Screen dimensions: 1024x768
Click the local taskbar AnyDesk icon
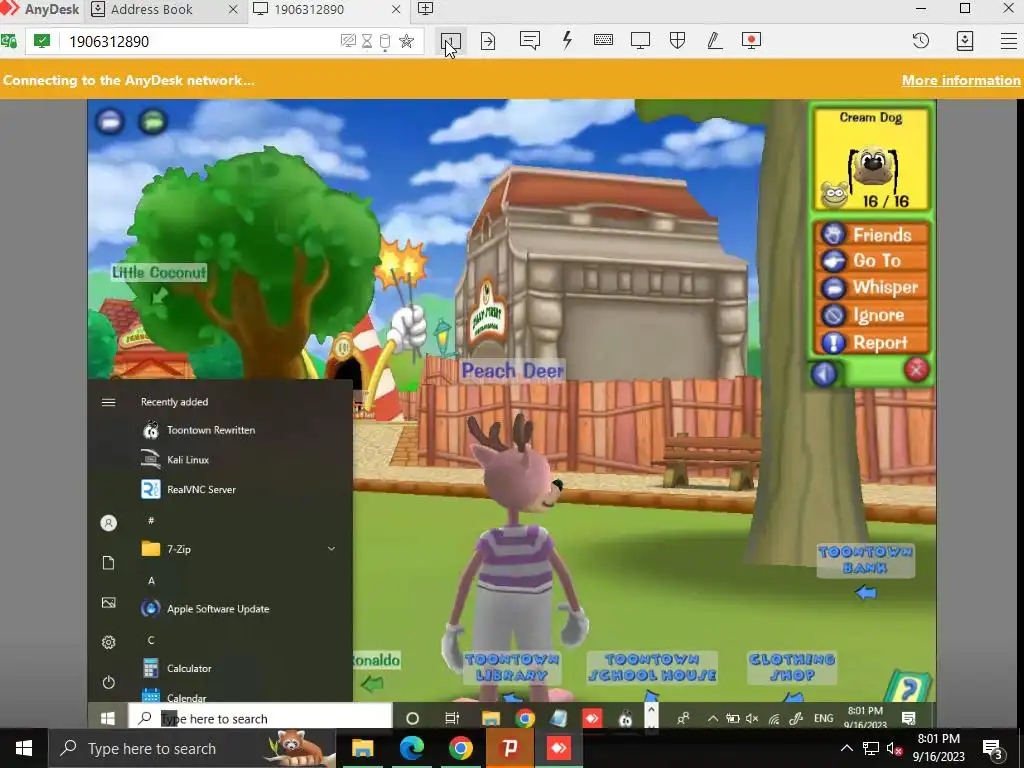[x=558, y=748]
